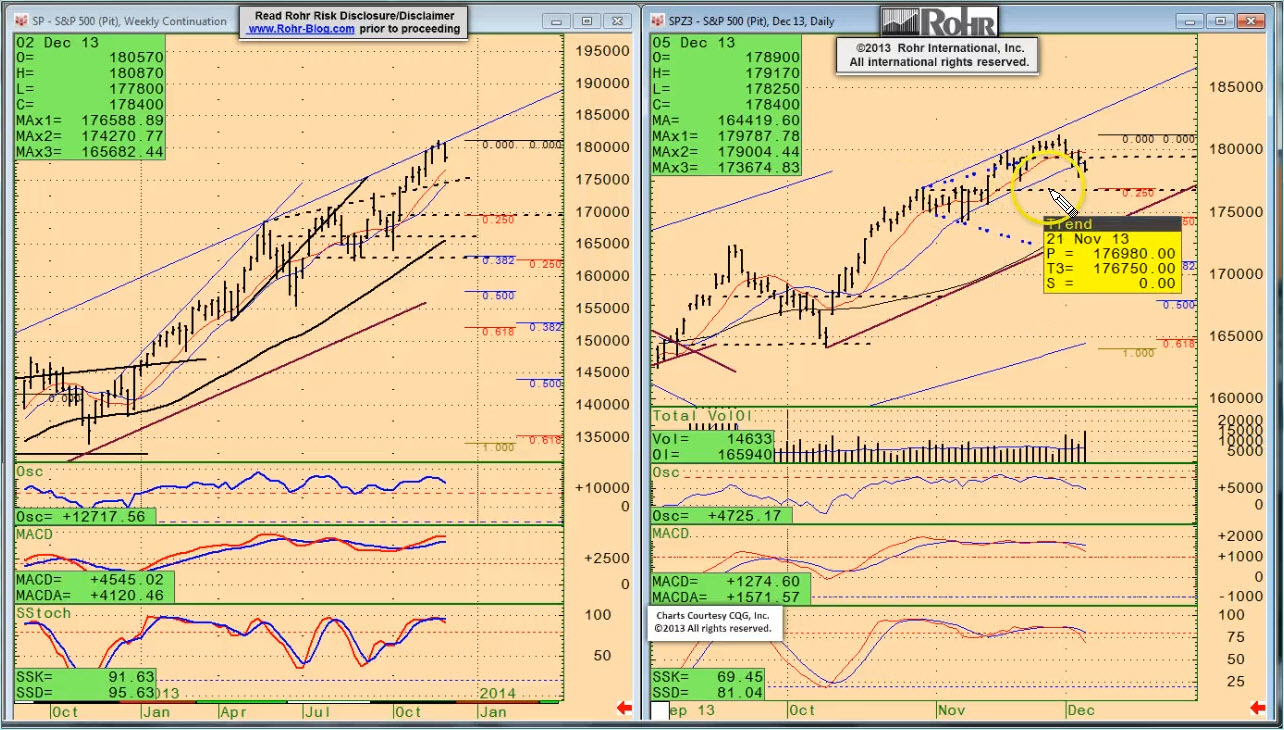Maximize the SP Weekly Continuation window
Image resolution: width=1284 pixels, height=730 pixels.
coord(587,21)
